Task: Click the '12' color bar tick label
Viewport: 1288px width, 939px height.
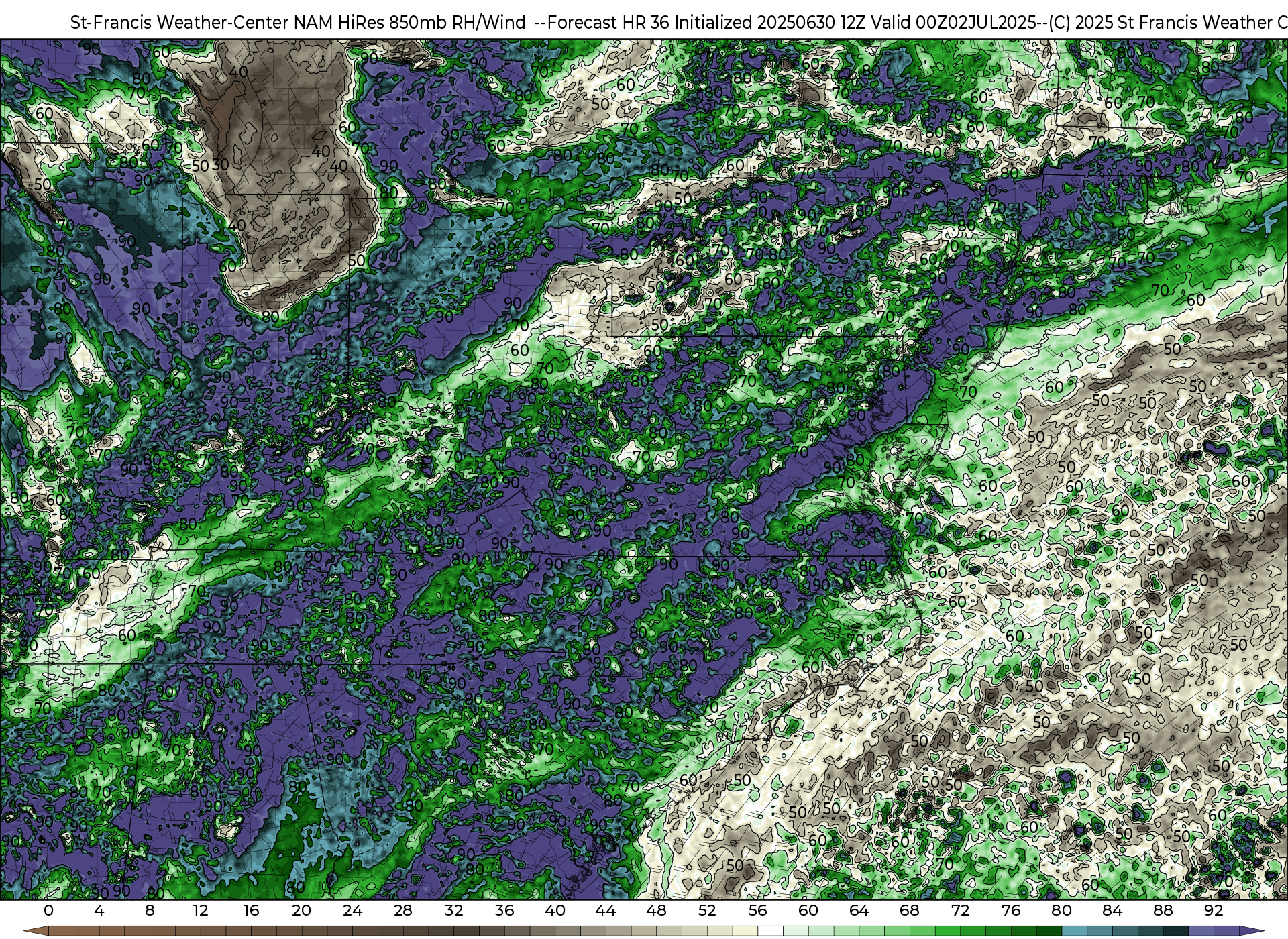Action: tap(201, 910)
